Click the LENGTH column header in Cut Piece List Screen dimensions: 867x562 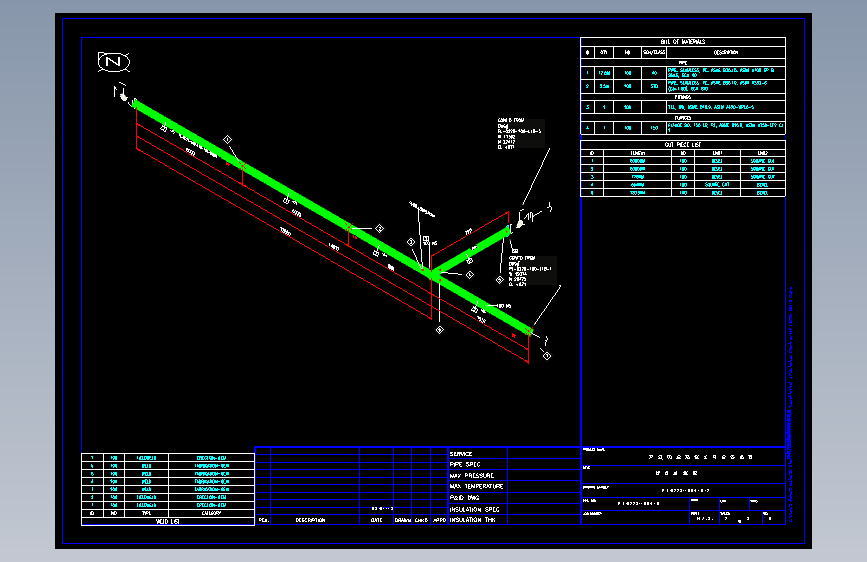(638, 153)
